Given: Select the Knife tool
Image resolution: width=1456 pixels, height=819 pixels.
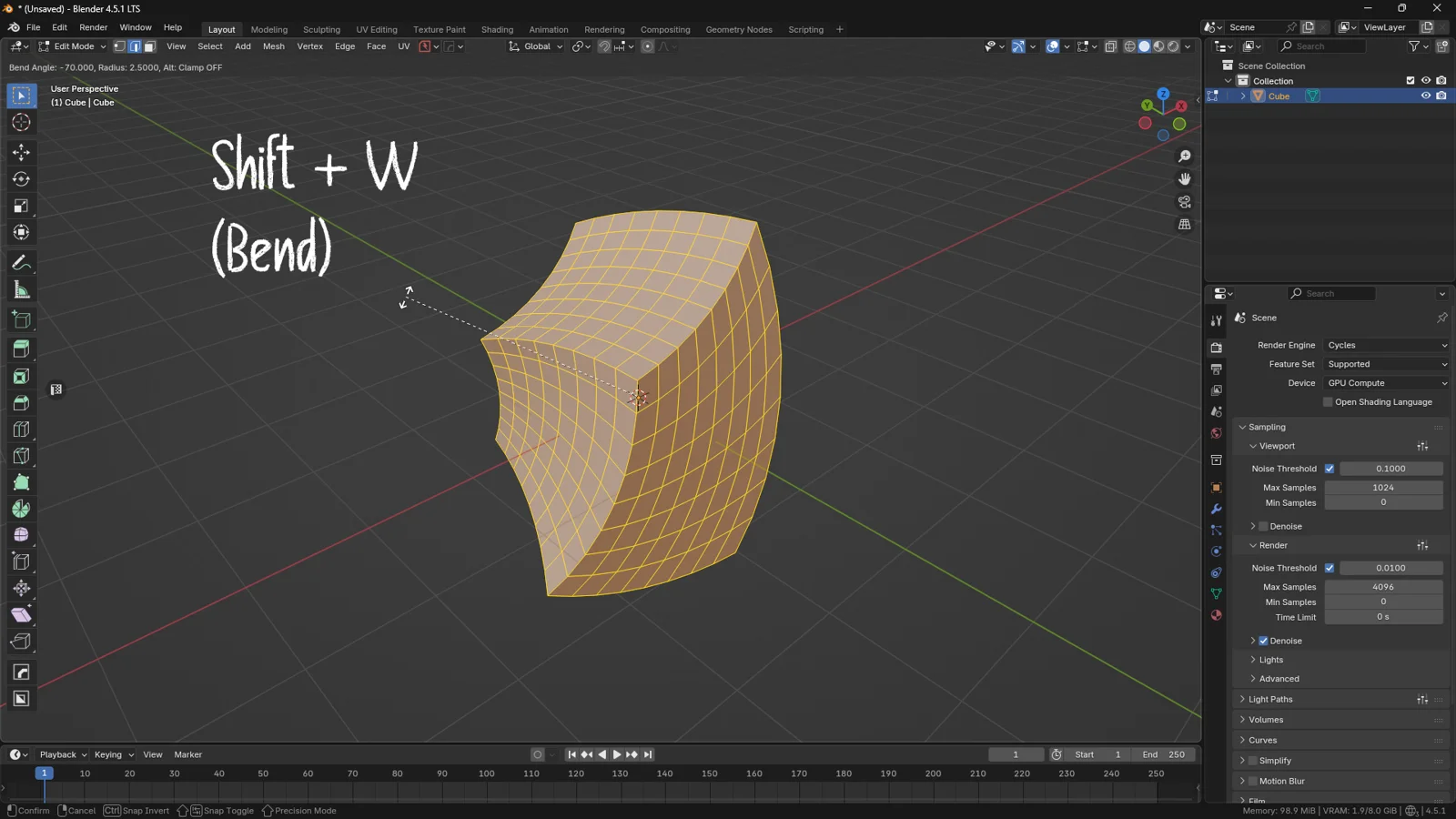Looking at the screenshot, I should [x=21, y=456].
